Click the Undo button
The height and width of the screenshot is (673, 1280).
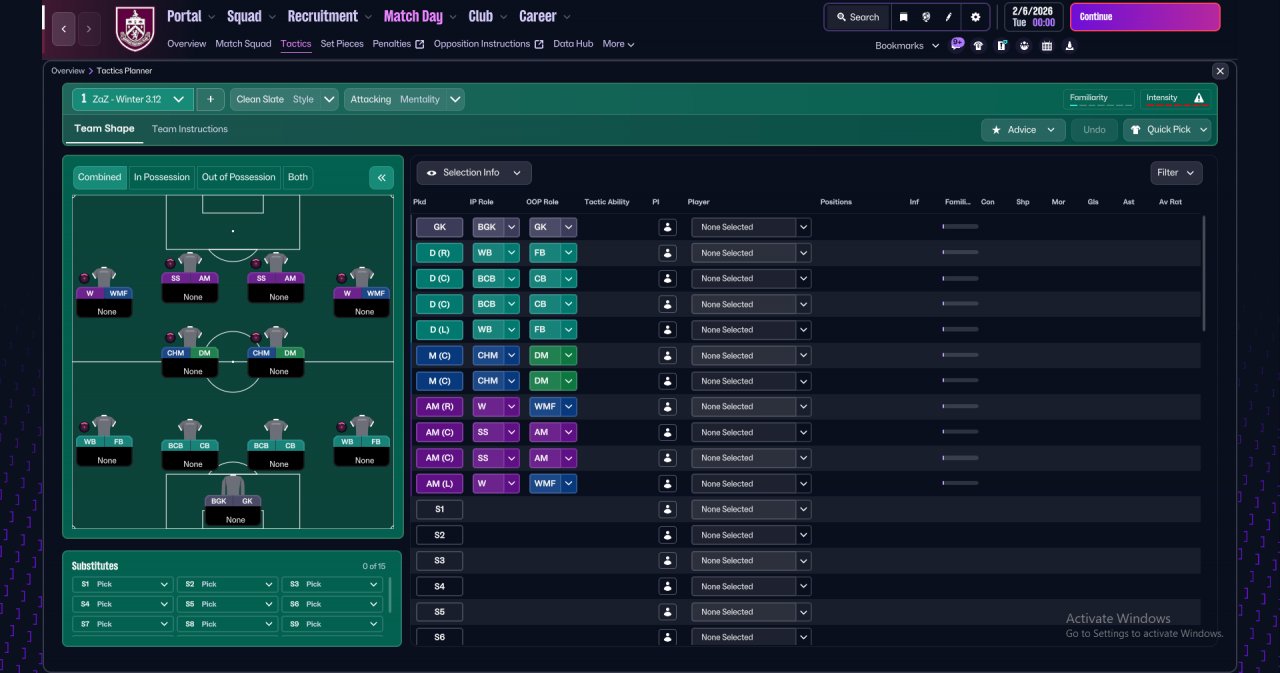(1095, 129)
